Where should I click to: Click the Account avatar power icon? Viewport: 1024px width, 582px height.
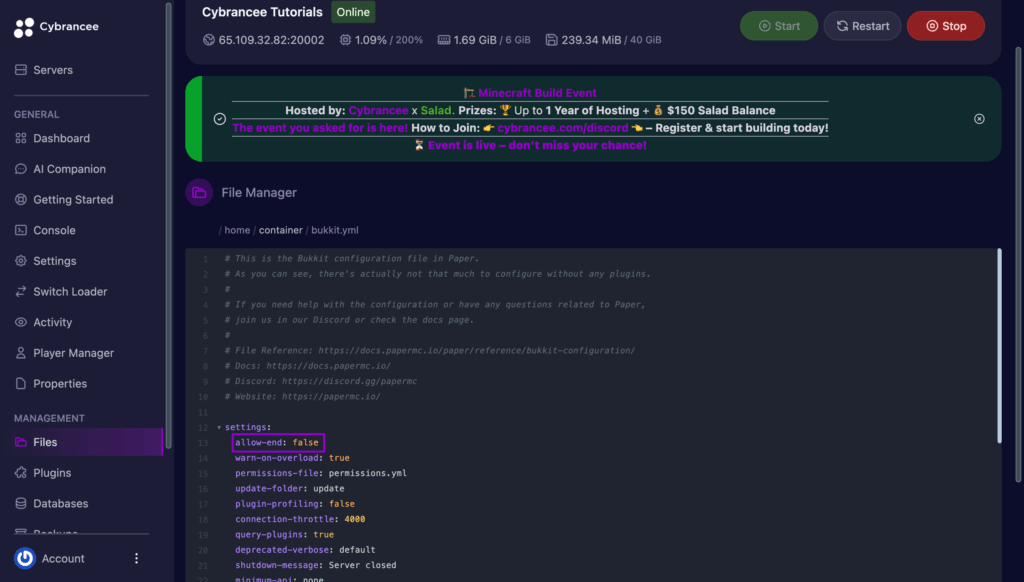click(x=25, y=558)
